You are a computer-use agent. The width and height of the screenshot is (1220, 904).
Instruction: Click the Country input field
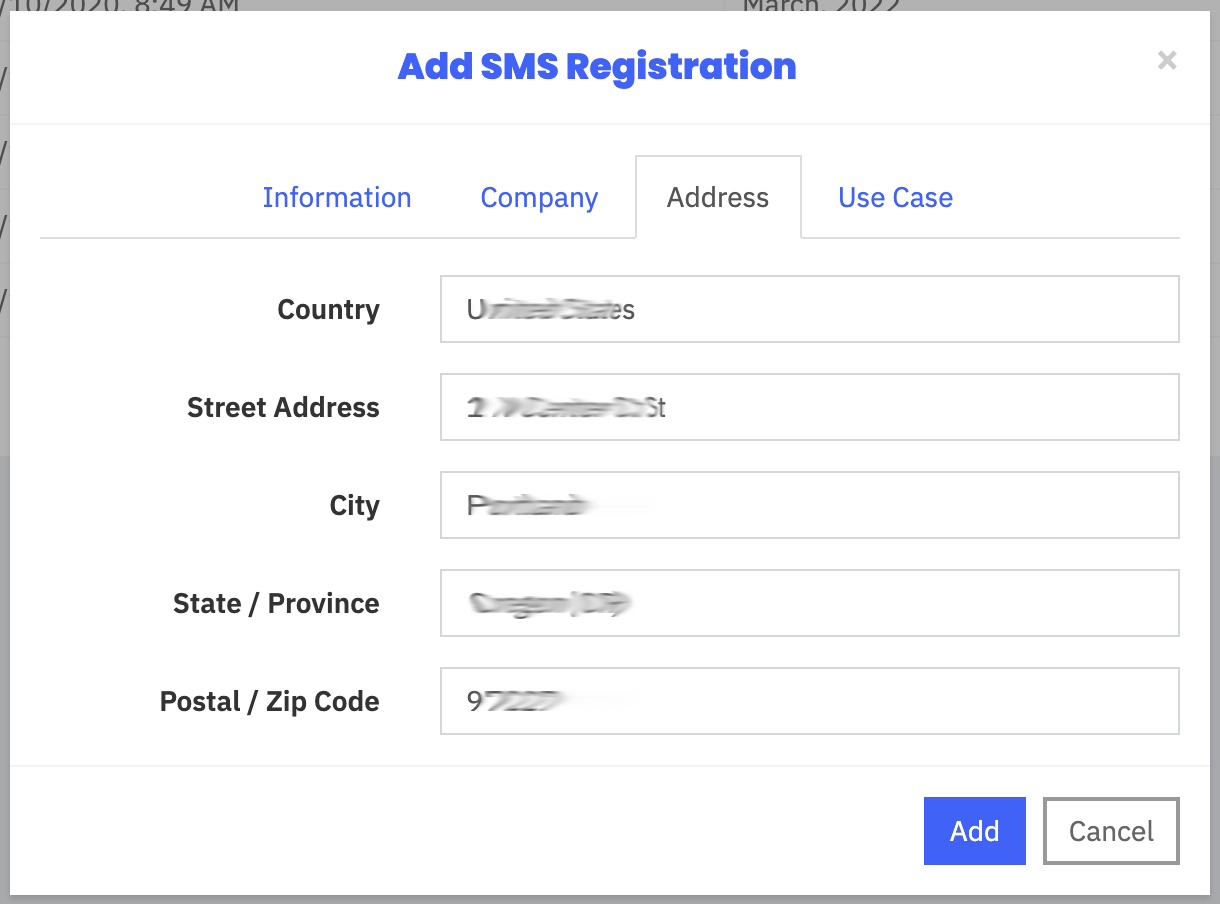[x=810, y=309]
